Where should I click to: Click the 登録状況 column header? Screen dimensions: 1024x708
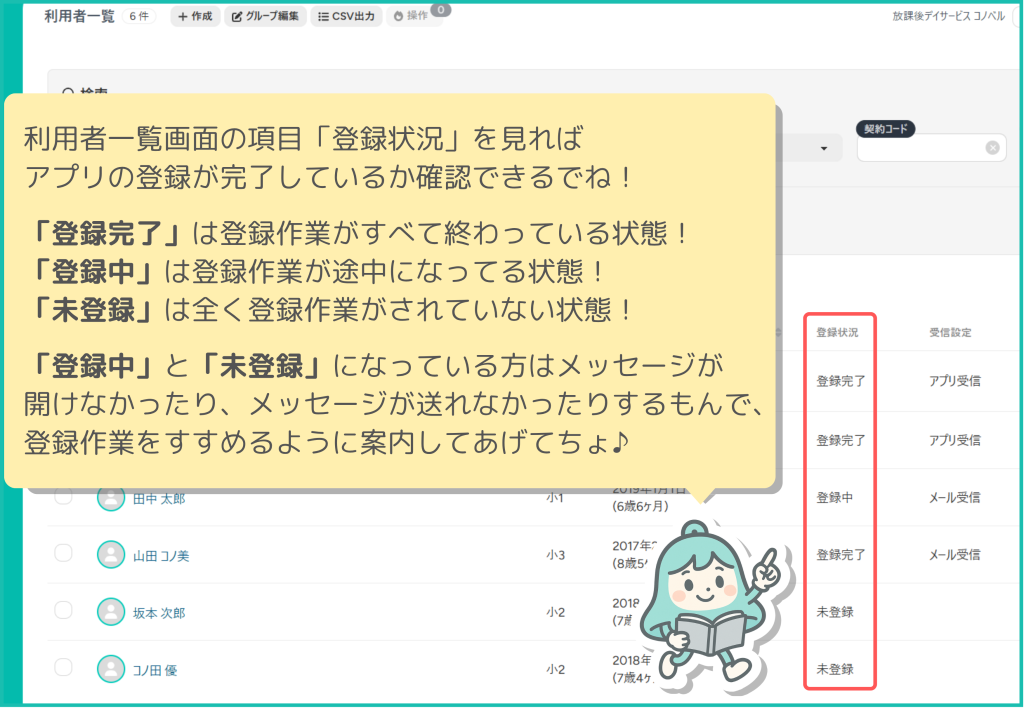(x=837, y=332)
